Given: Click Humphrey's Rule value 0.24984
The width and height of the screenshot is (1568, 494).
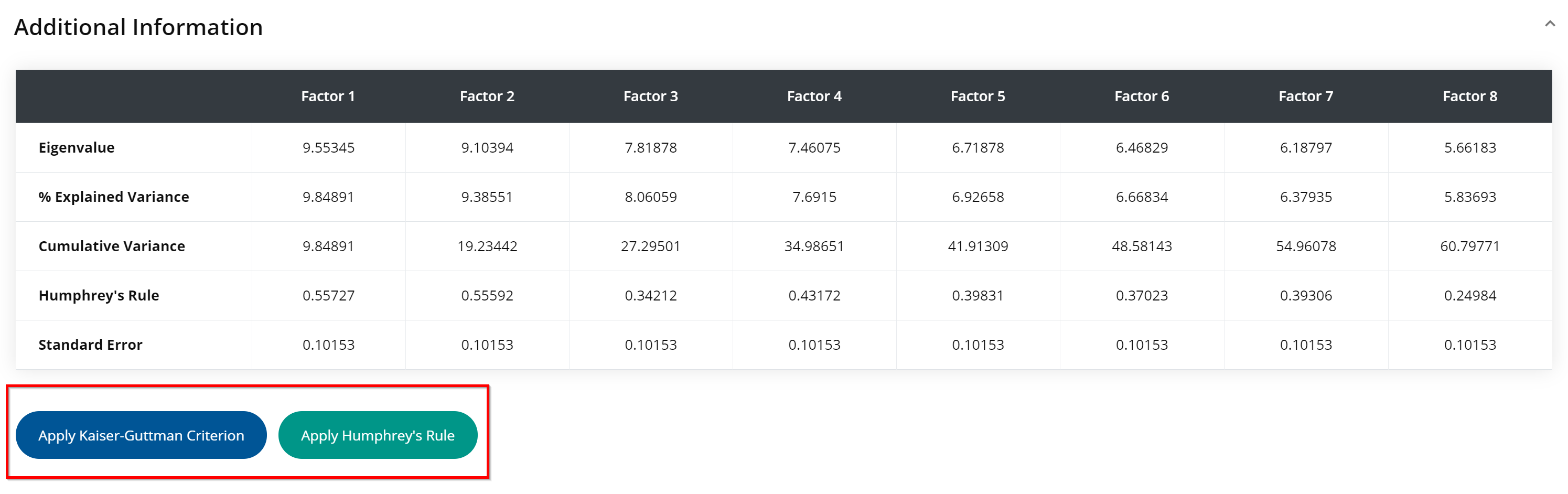Looking at the screenshot, I should [1470, 295].
